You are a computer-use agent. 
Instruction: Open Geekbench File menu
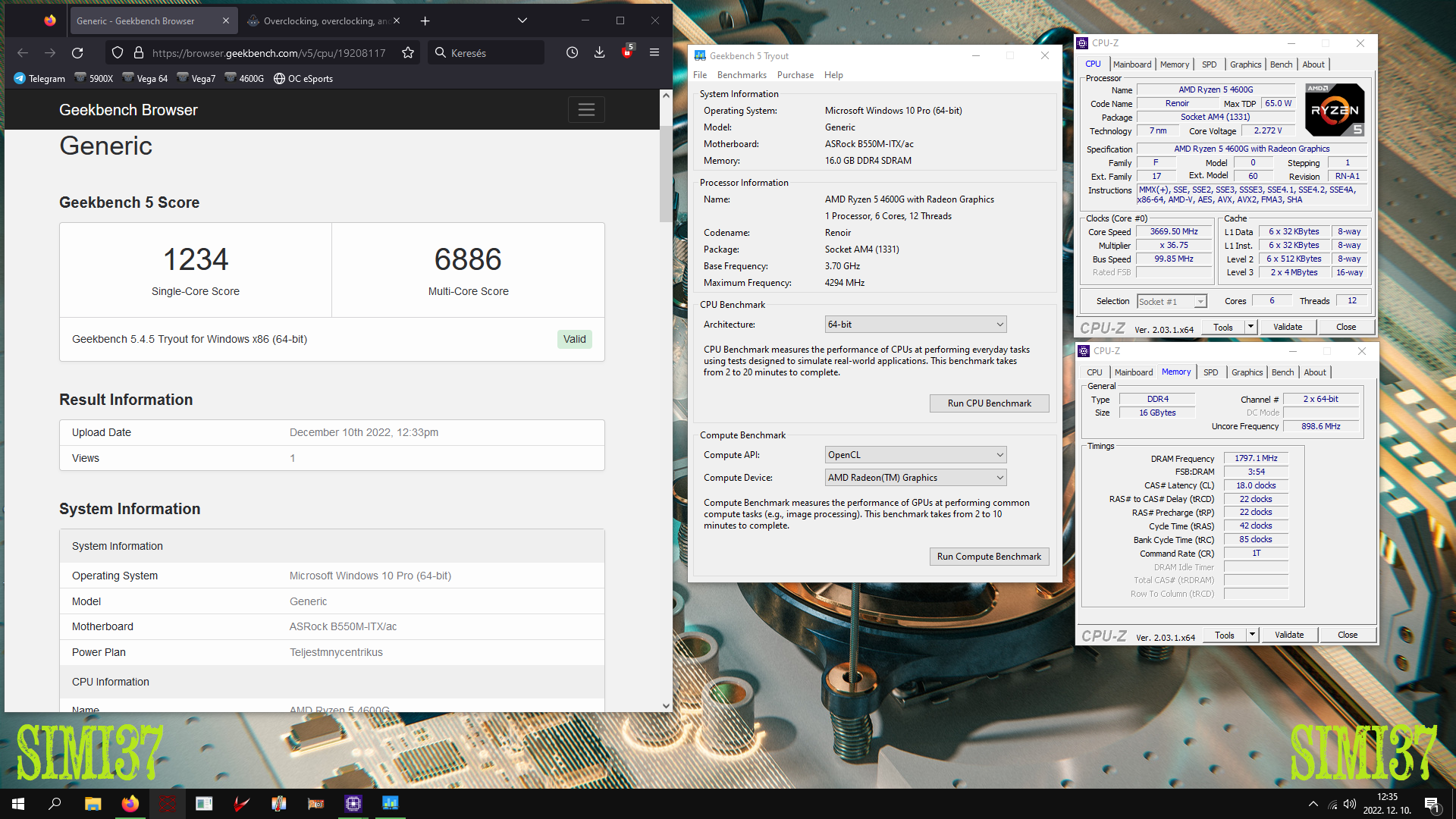pyautogui.click(x=700, y=75)
